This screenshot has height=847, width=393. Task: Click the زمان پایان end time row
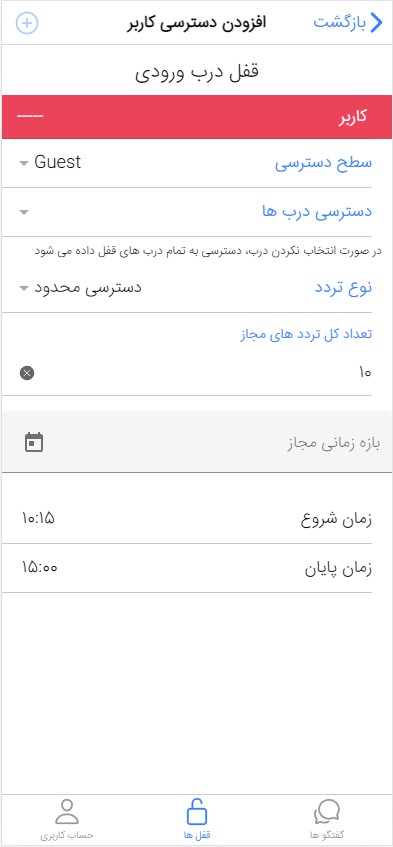(x=196, y=568)
